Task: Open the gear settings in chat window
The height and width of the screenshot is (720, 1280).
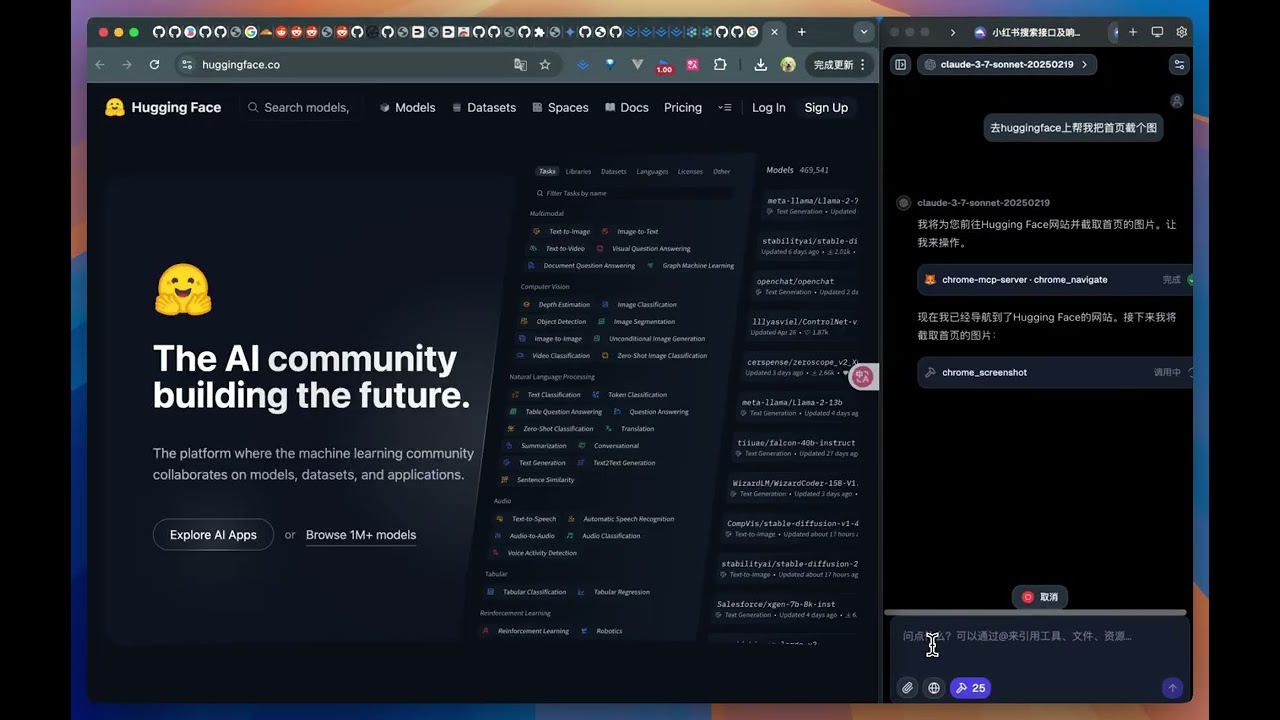Action: 1181,32
